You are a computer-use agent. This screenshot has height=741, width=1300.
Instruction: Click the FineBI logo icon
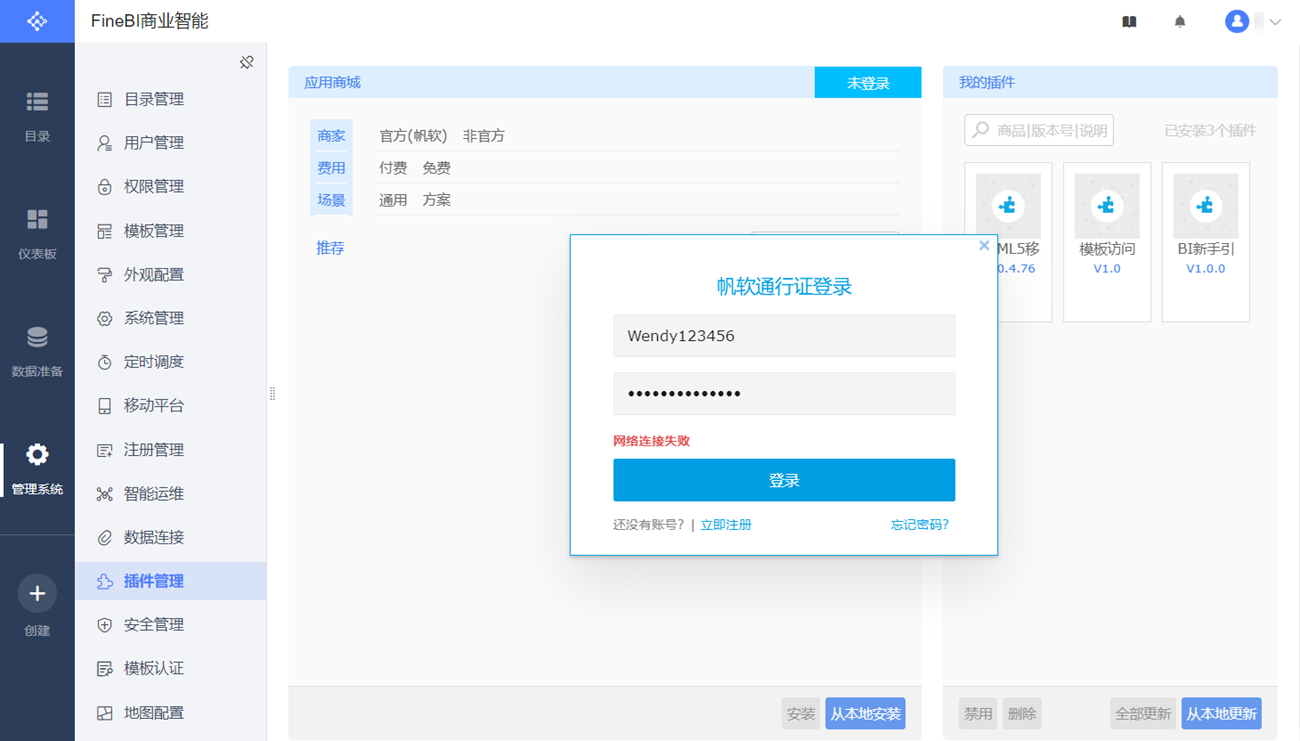click(x=37, y=21)
